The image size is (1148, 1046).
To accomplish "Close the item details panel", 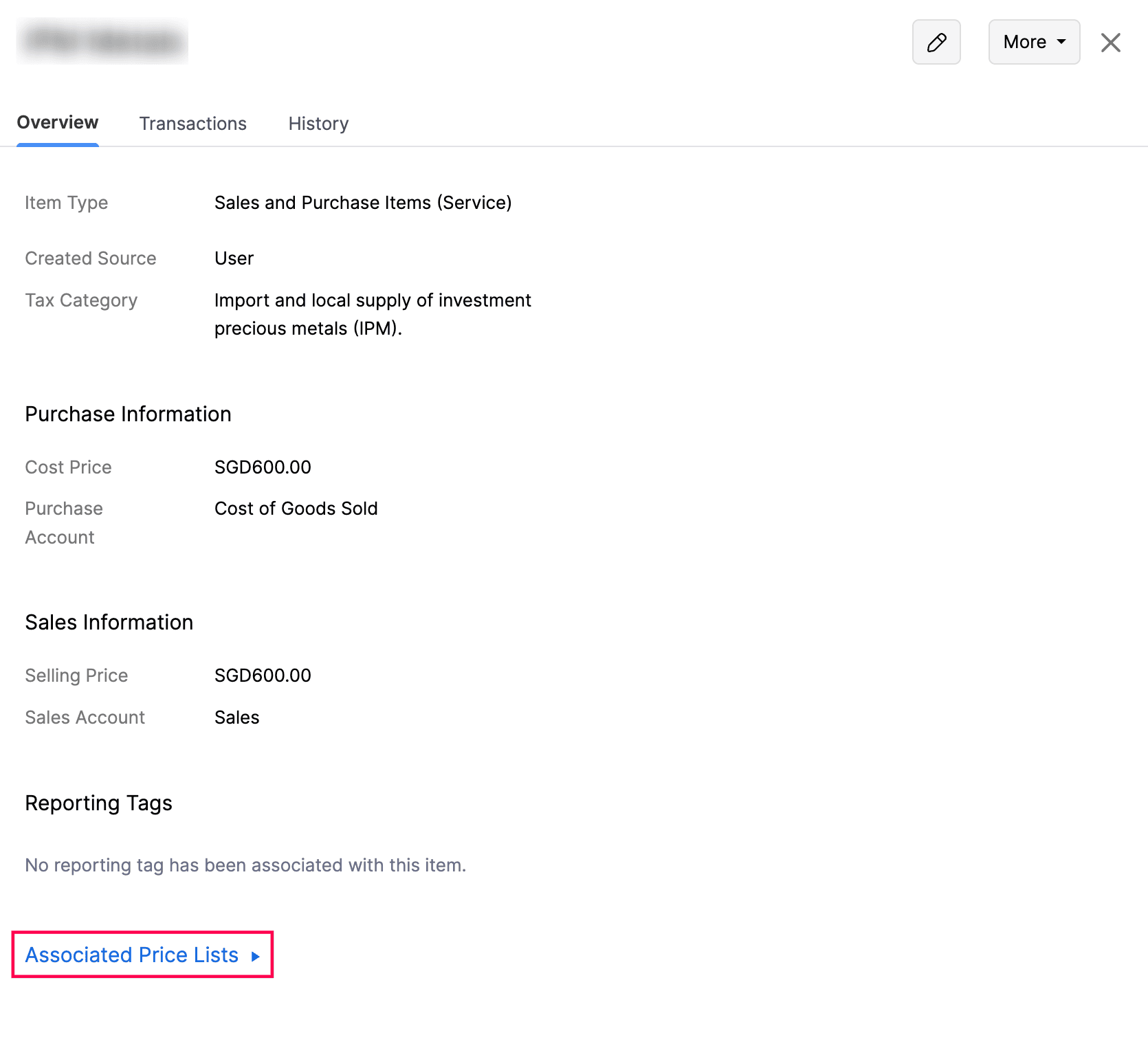I will click(1110, 43).
